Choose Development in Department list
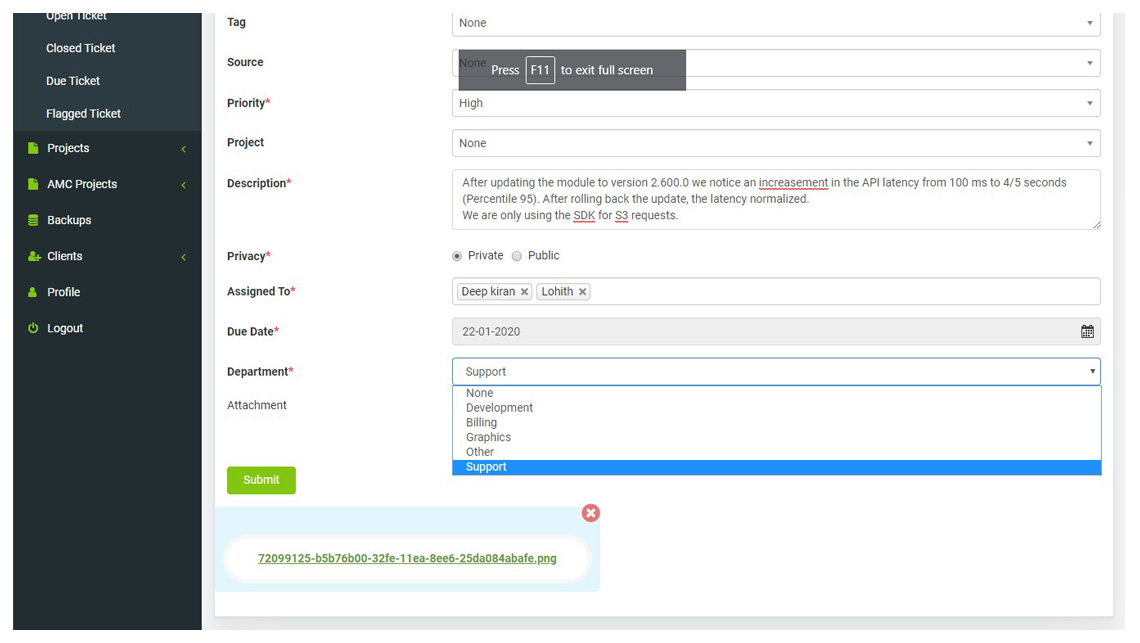 [x=776, y=408]
